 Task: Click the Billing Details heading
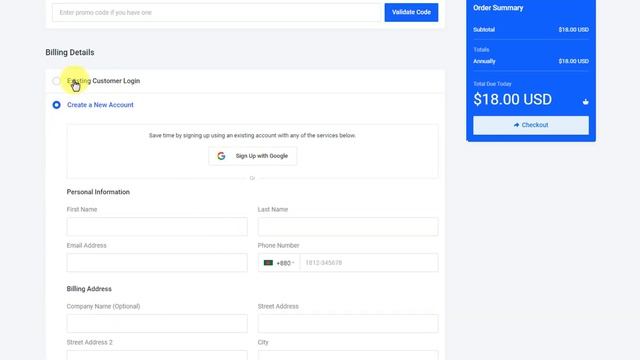tap(70, 52)
